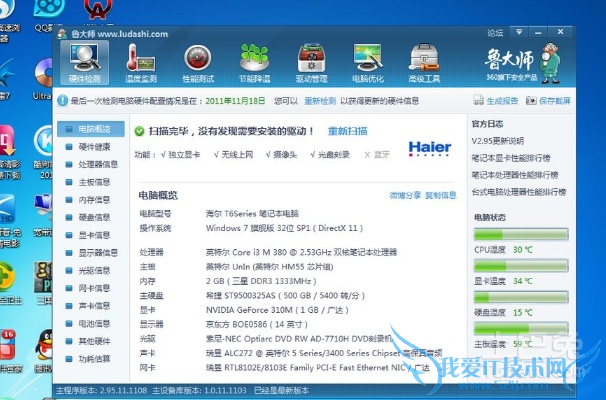Image resolution: width=606 pixels, height=400 pixels.
Task: Click the green scan-complete check icon
Action: click(x=139, y=131)
